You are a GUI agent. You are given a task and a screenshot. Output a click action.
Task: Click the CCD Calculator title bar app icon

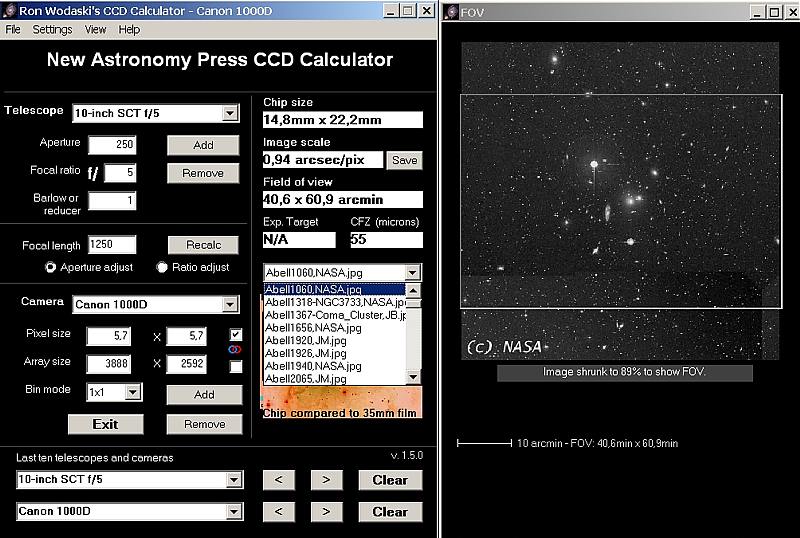pyautogui.click(x=9, y=10)
